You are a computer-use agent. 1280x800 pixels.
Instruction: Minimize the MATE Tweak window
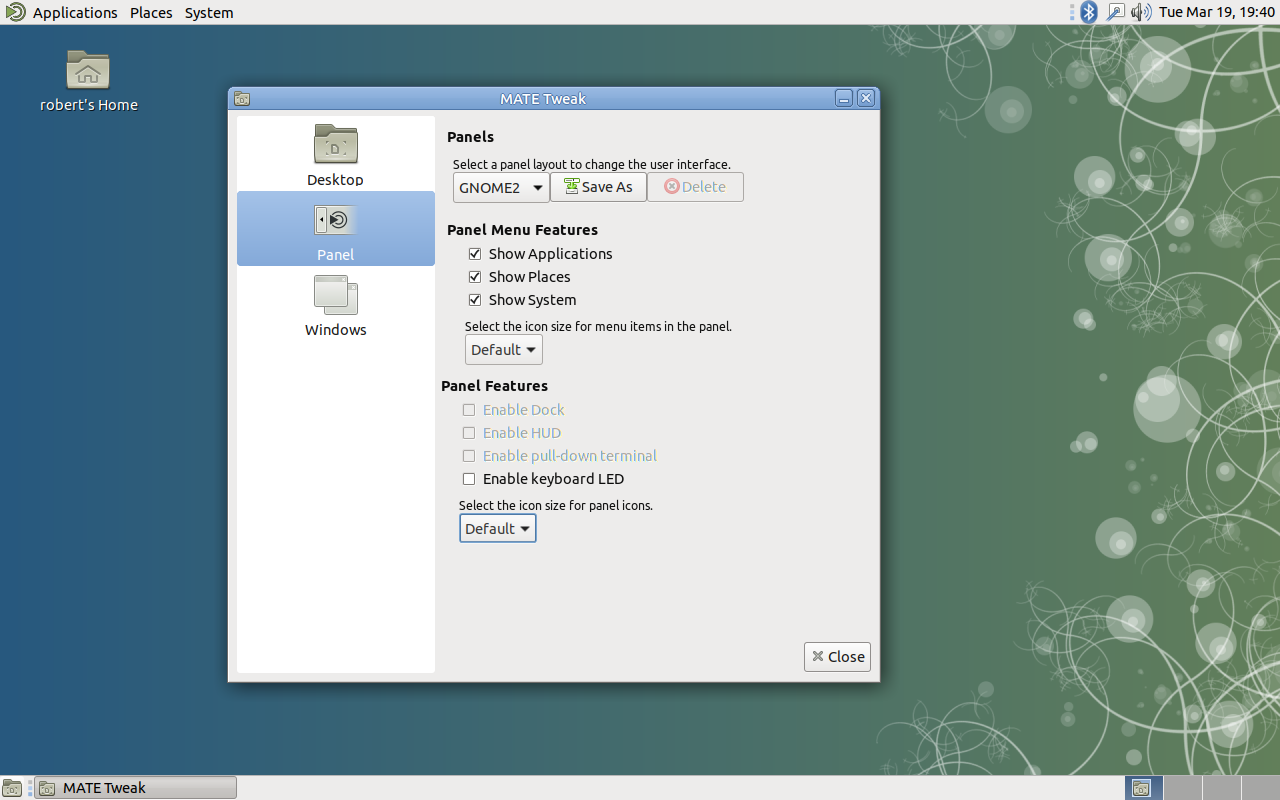[844, 98]
